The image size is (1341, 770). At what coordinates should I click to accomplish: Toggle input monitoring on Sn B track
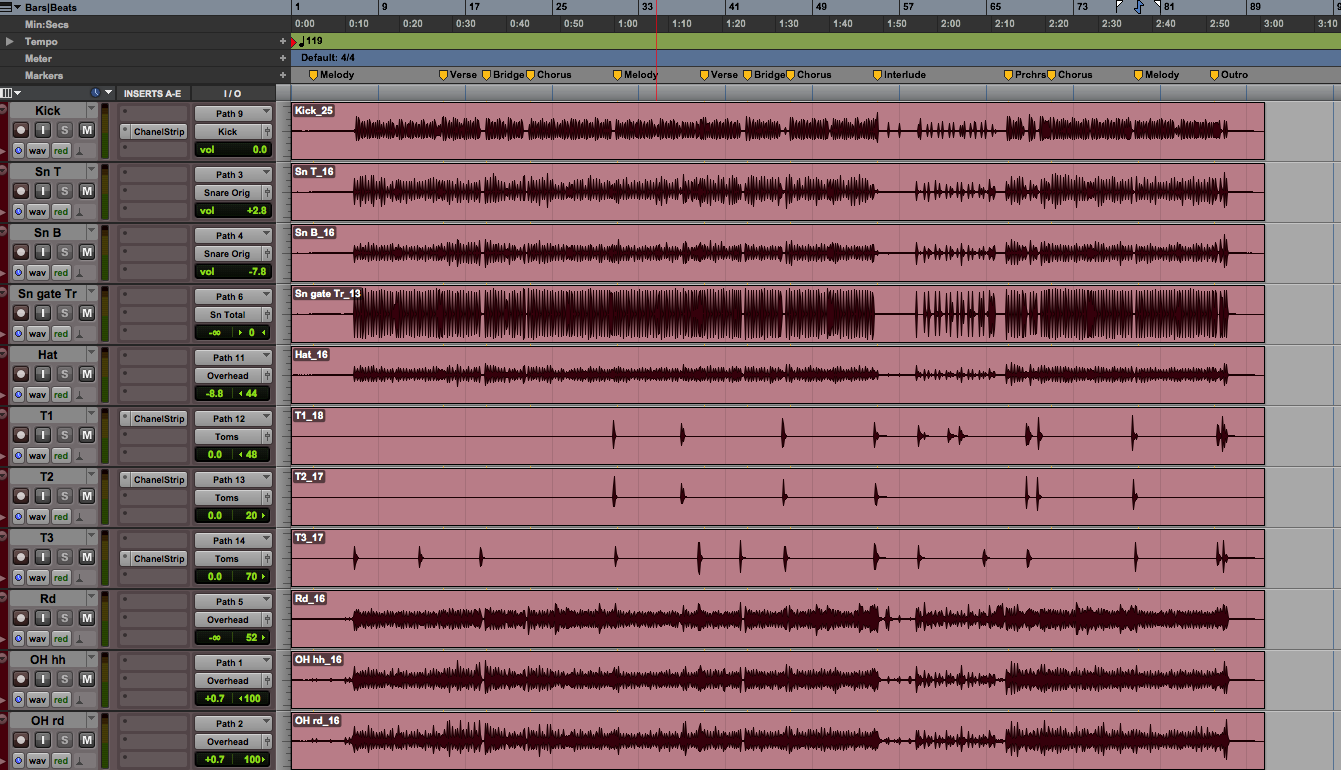(x=42, y=252)
